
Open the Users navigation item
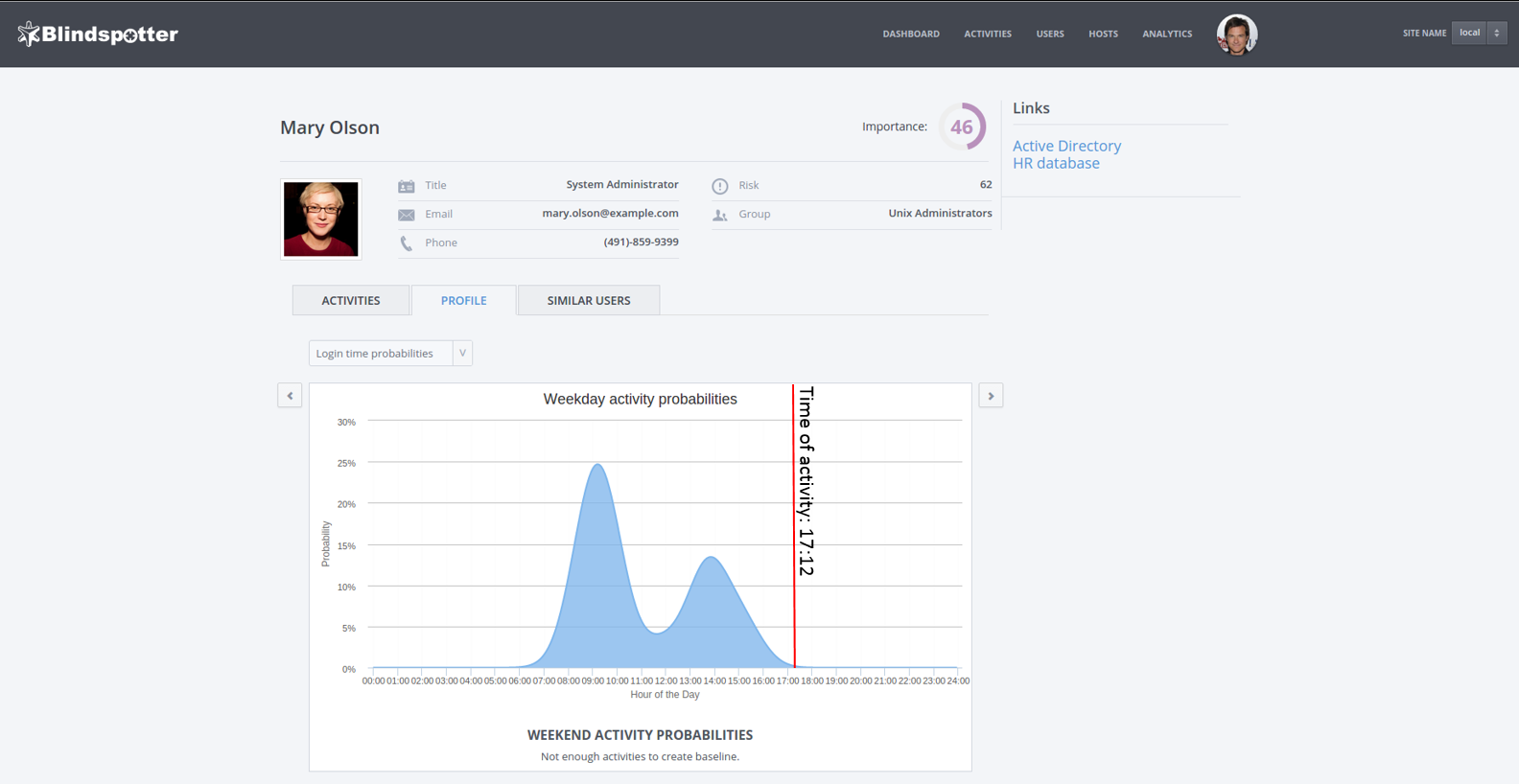[1050, 34]
